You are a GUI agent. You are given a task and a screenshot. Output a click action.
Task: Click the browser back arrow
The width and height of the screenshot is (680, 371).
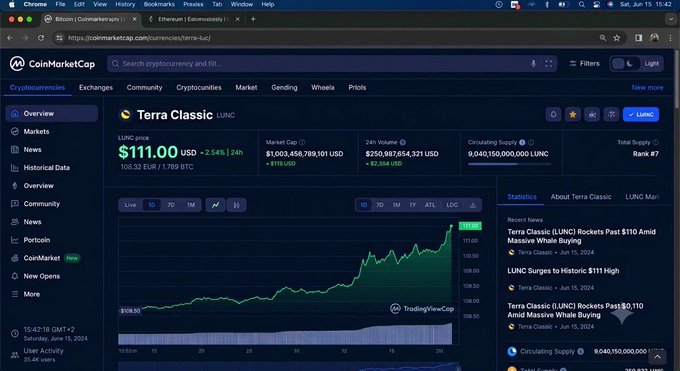10,38
